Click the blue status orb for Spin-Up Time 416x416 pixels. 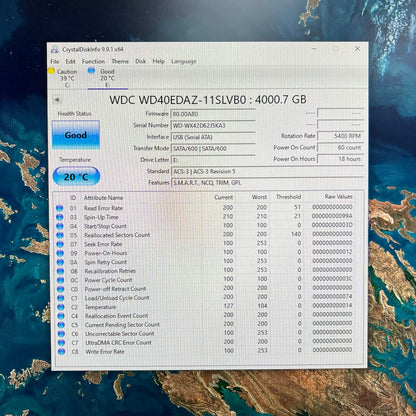point(60,217)
